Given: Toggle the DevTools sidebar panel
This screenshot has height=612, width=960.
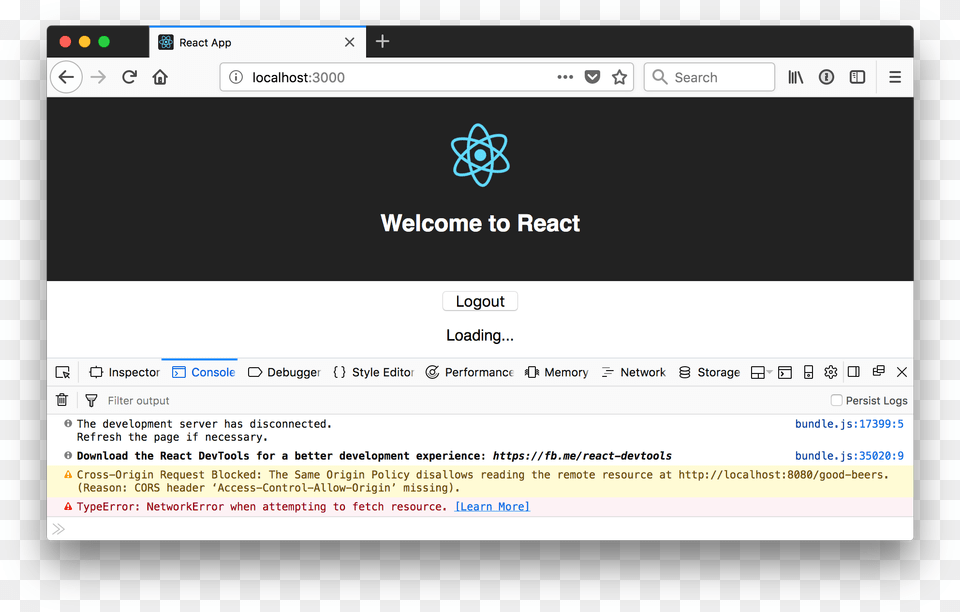Looking at the screenshot, I should 853,372.
